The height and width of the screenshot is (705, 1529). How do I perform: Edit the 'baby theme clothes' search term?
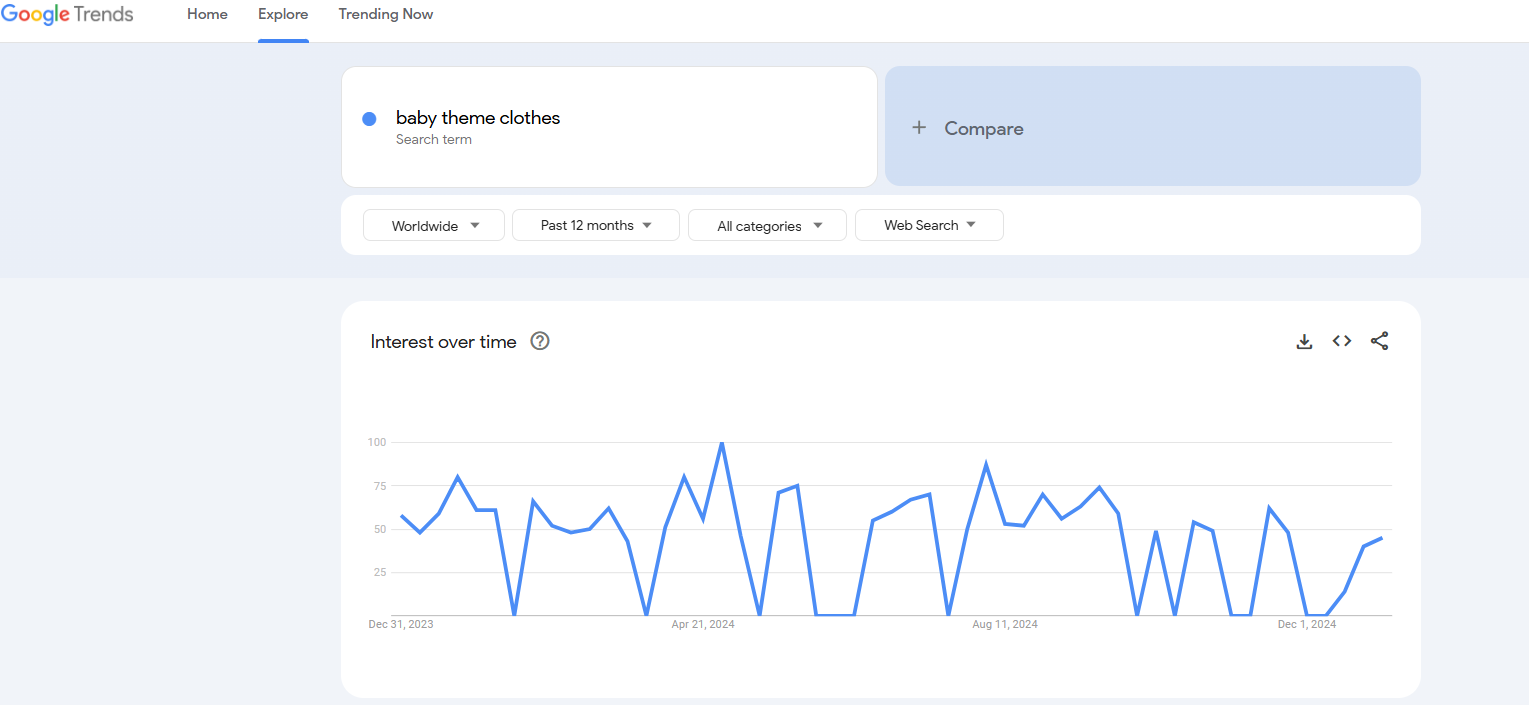(478, 118)
